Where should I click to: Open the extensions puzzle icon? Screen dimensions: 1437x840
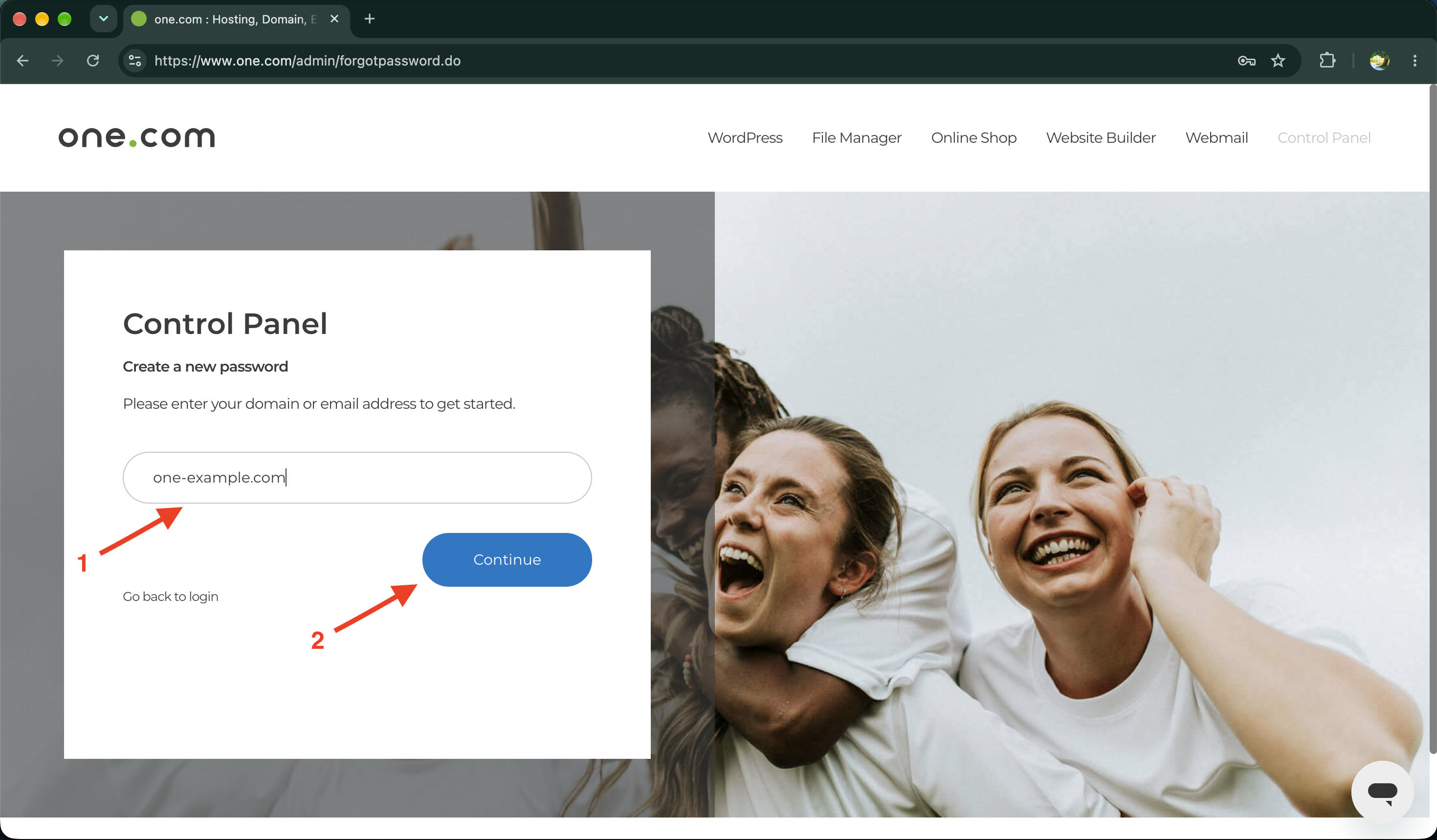click(1327, 61)
